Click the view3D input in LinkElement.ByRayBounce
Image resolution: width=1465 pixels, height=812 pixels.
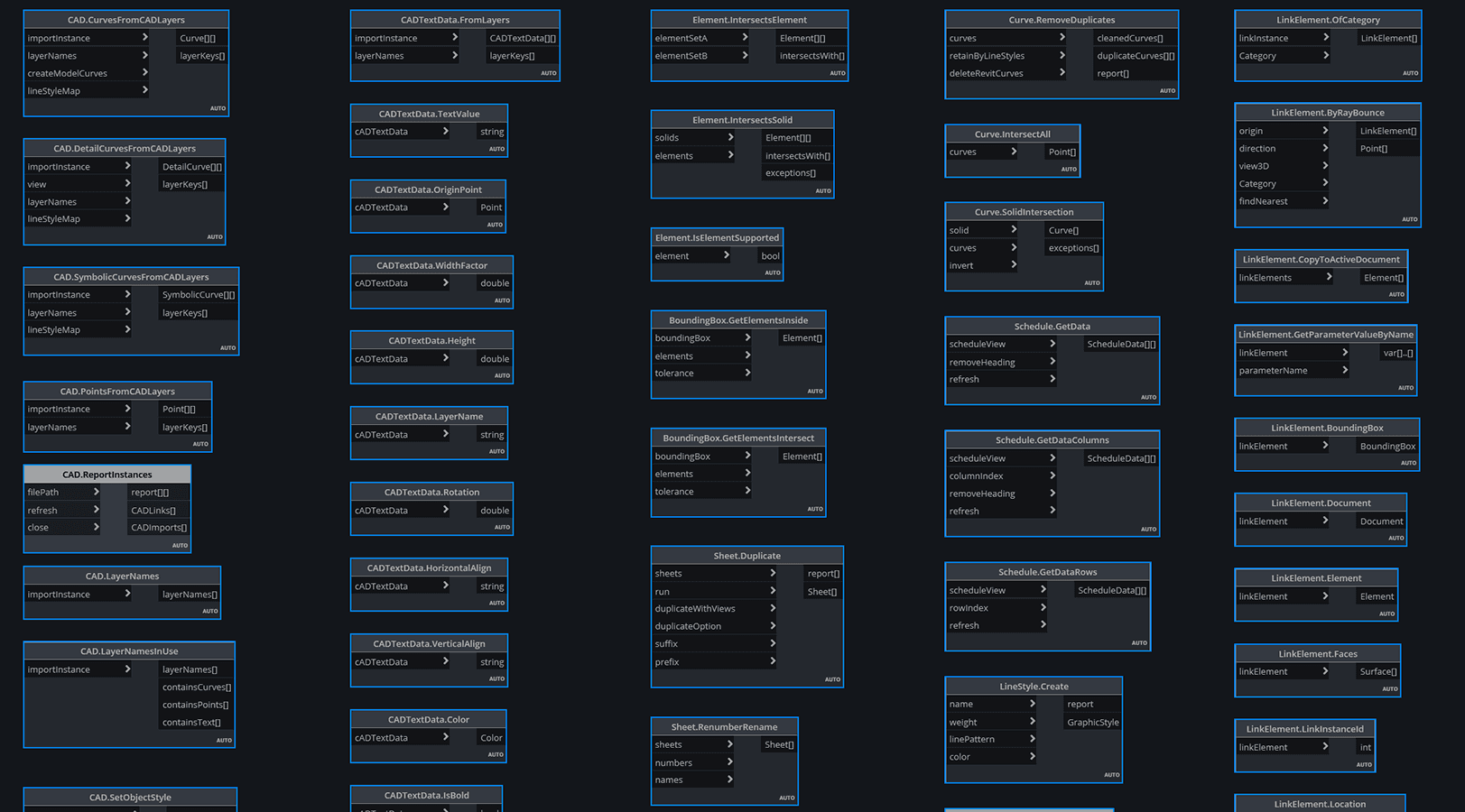[x=1254, y=166]
